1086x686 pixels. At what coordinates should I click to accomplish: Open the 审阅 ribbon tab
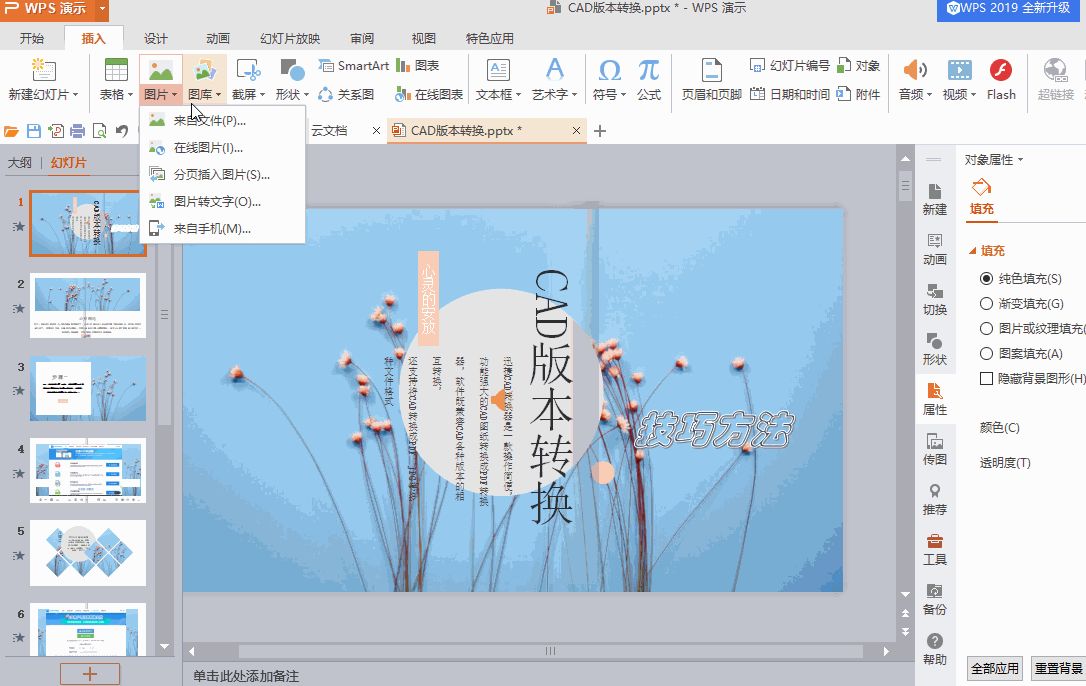[x=362, y=38]
